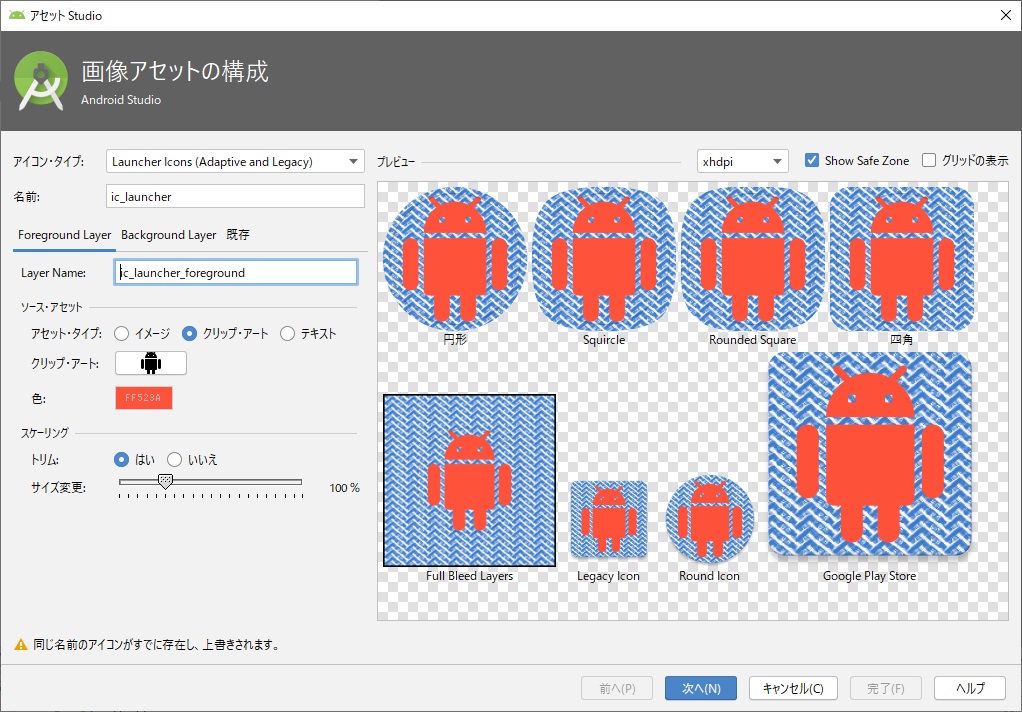Image resolution: width=1022 pixels, height=712 pixels.
Task: Click 同じ名前のアイコン warning message text
Action: pos(156,645)
